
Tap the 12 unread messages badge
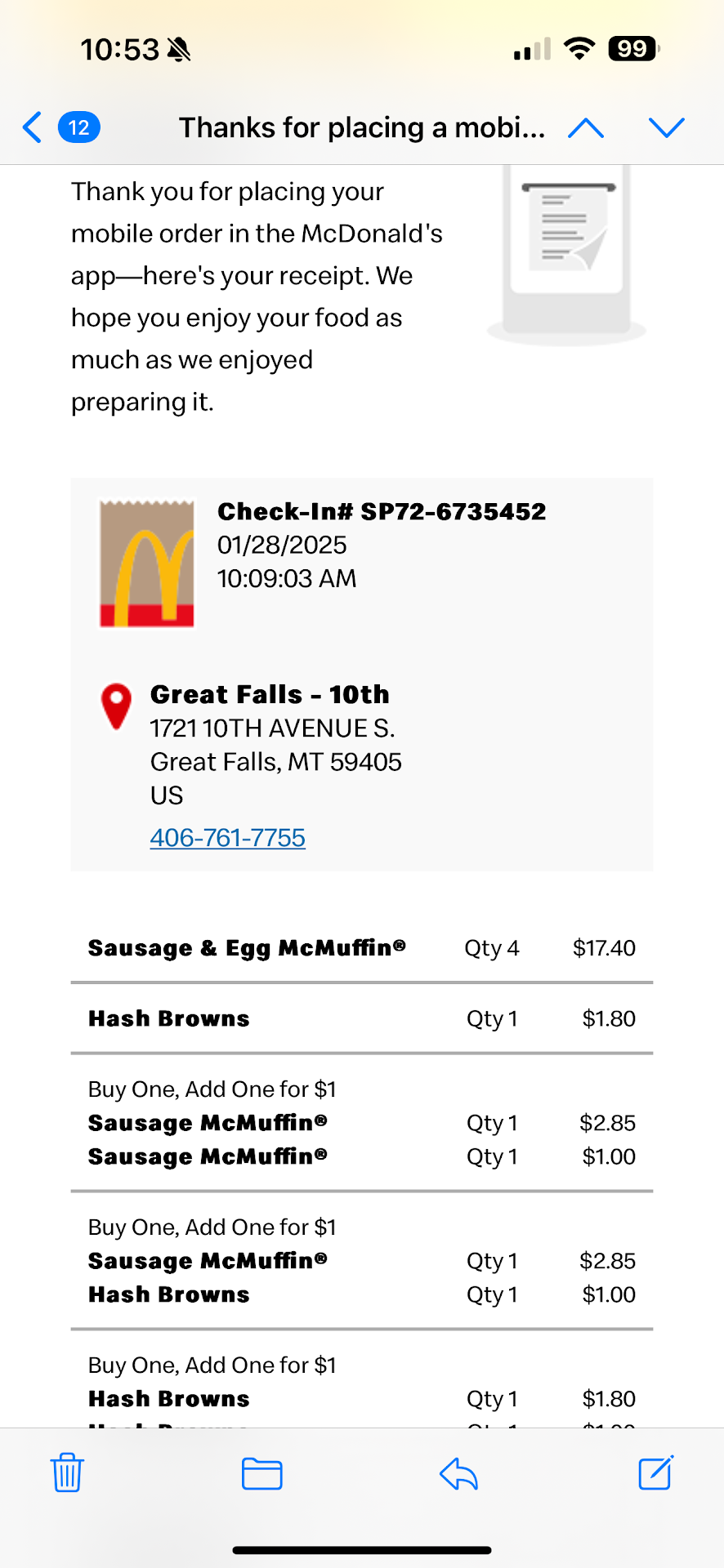79,127
